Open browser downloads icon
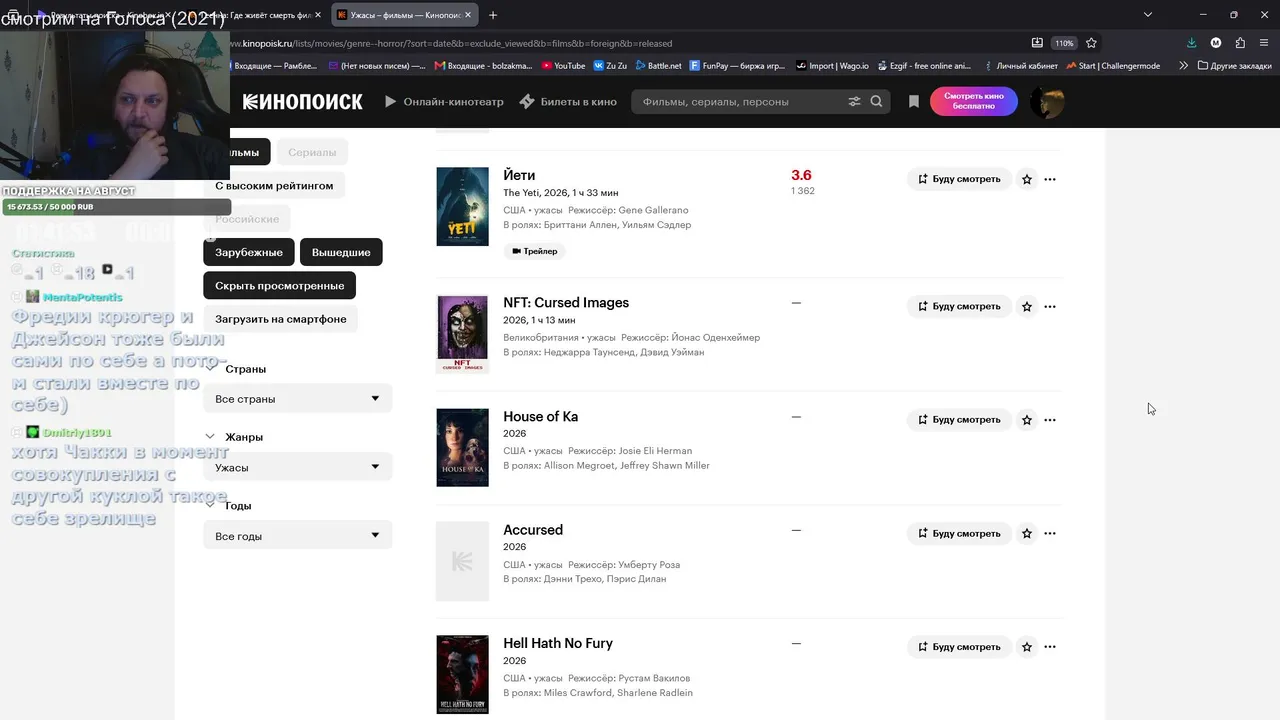Screen dimensions: 1280x720 tap(1191, 43)
